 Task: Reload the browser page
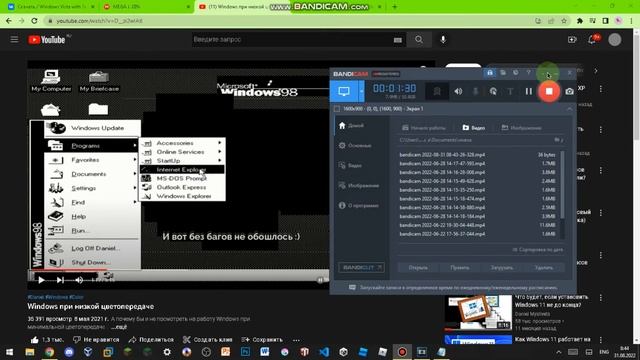click(x=34, y=21)
